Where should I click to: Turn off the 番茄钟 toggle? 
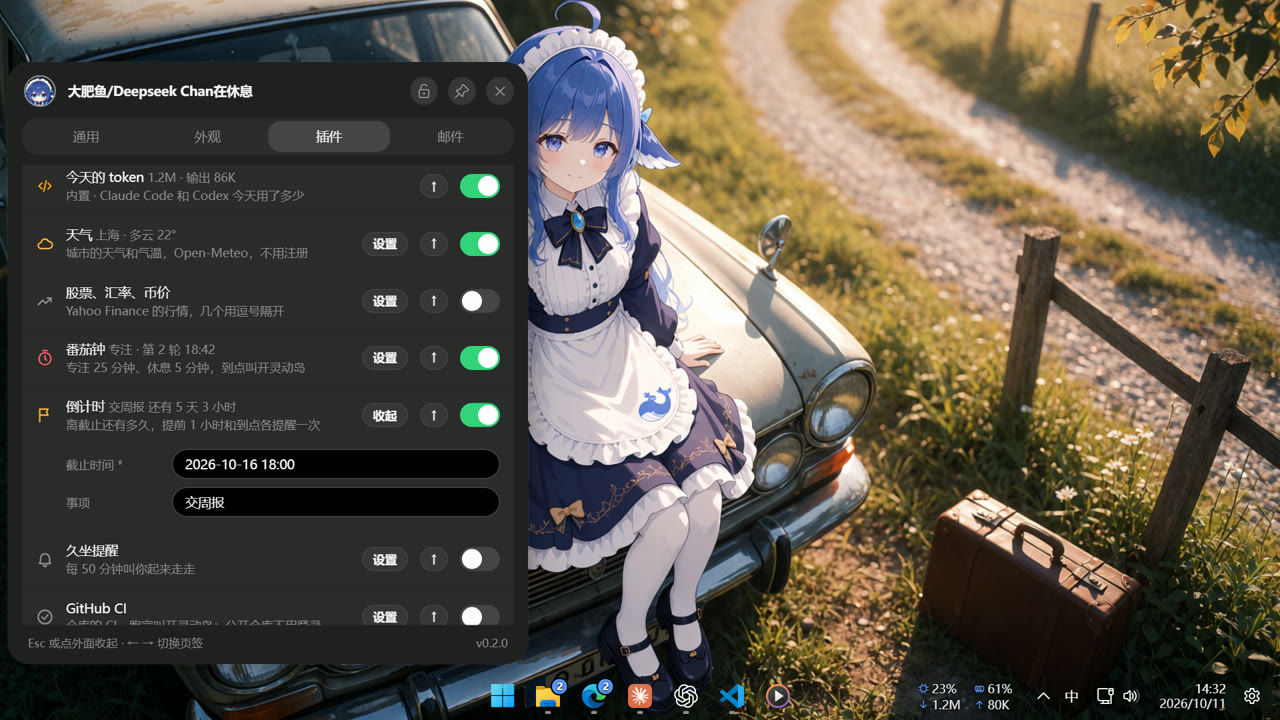[x=480, y=358]
